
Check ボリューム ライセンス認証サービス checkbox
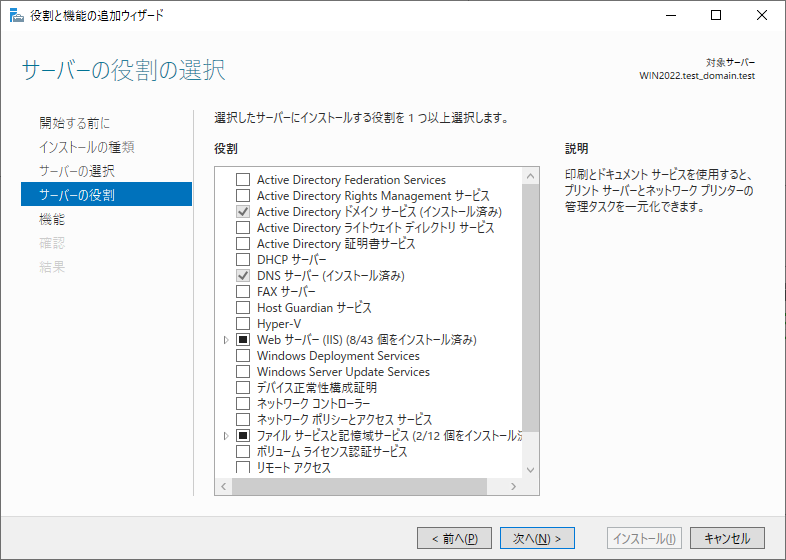pos(243,452)
